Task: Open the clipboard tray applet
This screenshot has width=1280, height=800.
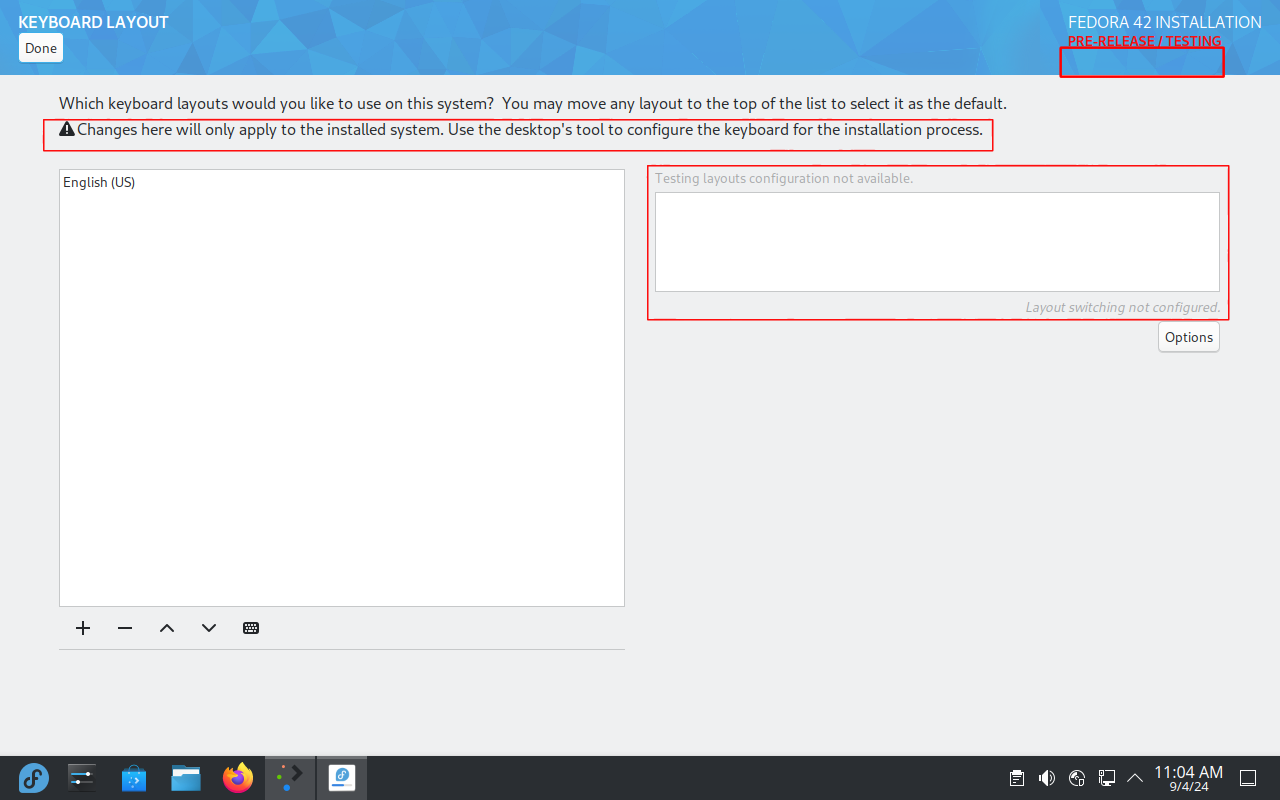Action: click(x=1017, y=778)
